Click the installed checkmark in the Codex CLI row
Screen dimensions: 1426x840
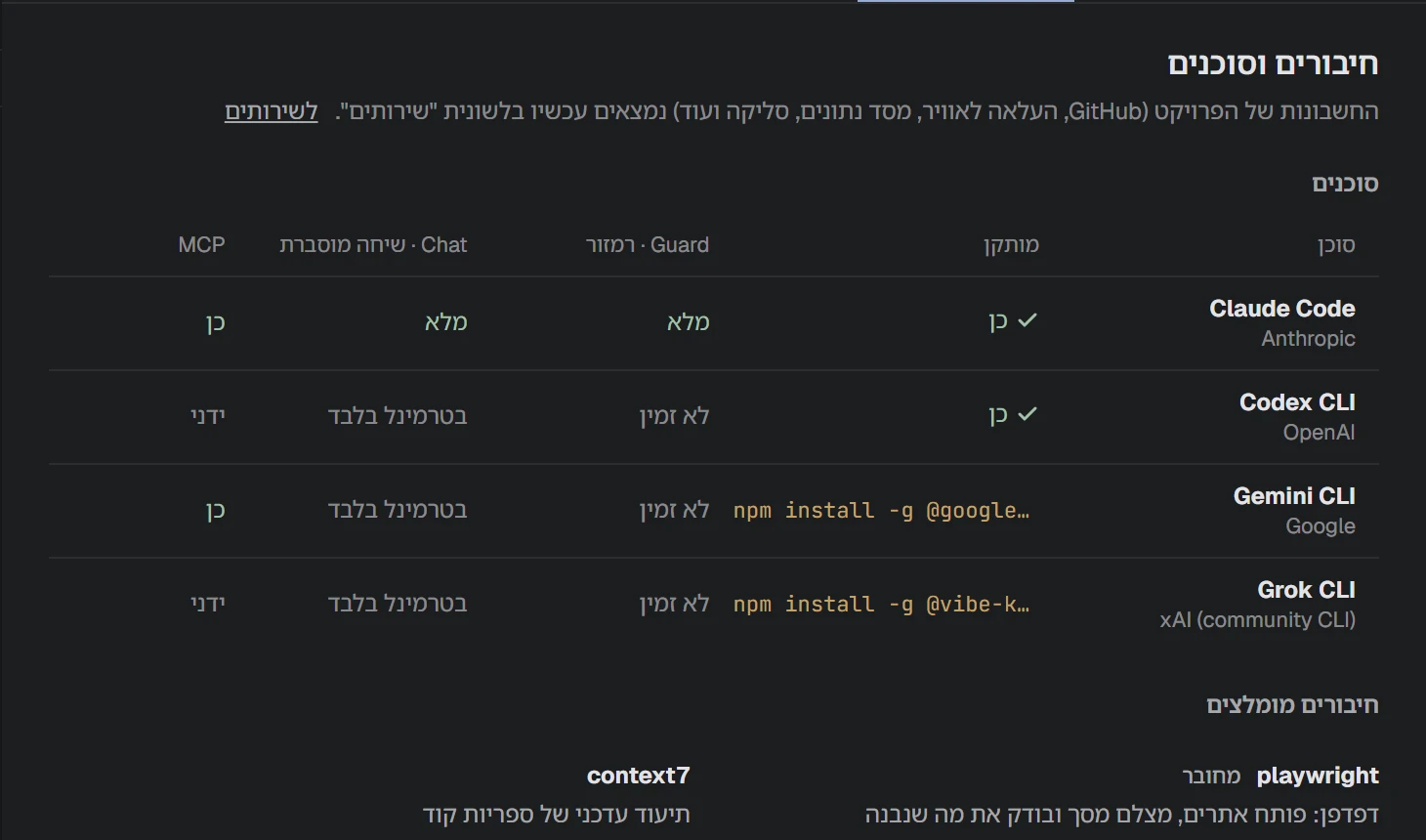click(1027, 414)
